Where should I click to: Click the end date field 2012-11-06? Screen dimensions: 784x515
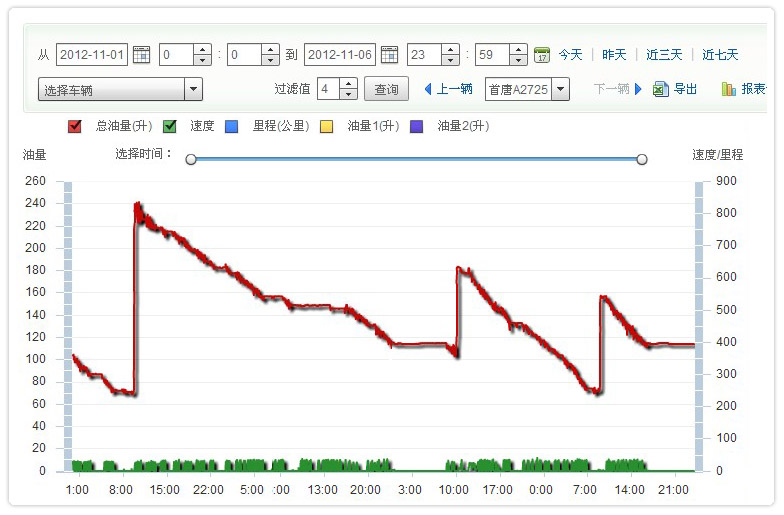pos(340,54)
